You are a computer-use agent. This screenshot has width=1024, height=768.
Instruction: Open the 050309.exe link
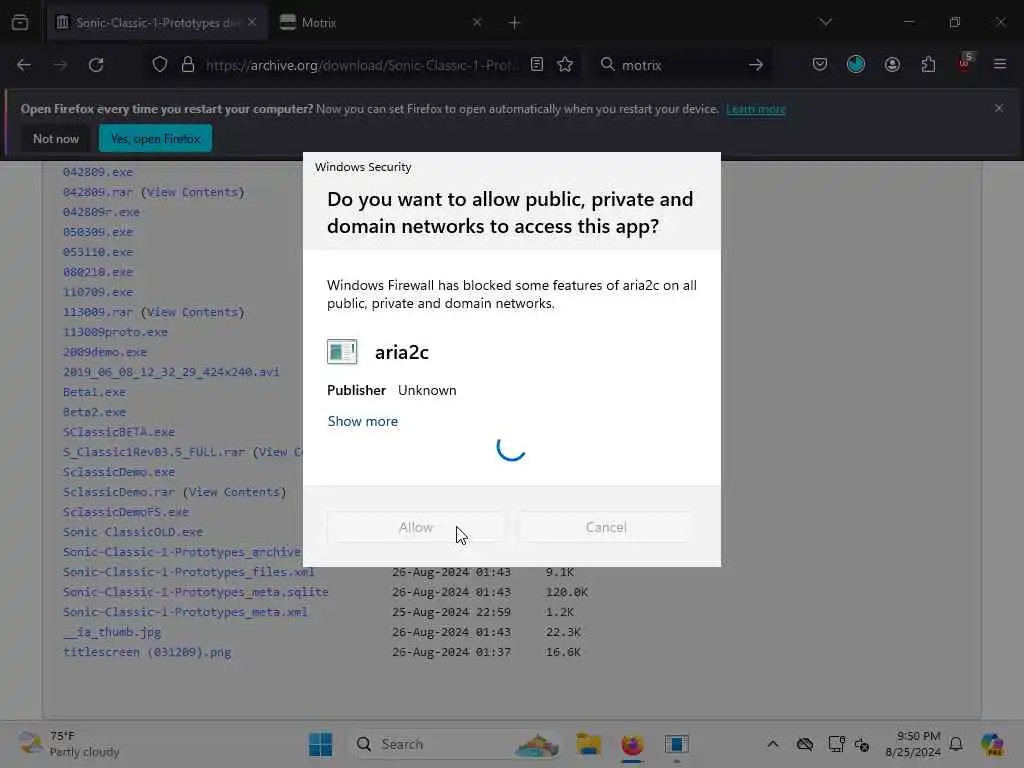(x=98, y=232)
